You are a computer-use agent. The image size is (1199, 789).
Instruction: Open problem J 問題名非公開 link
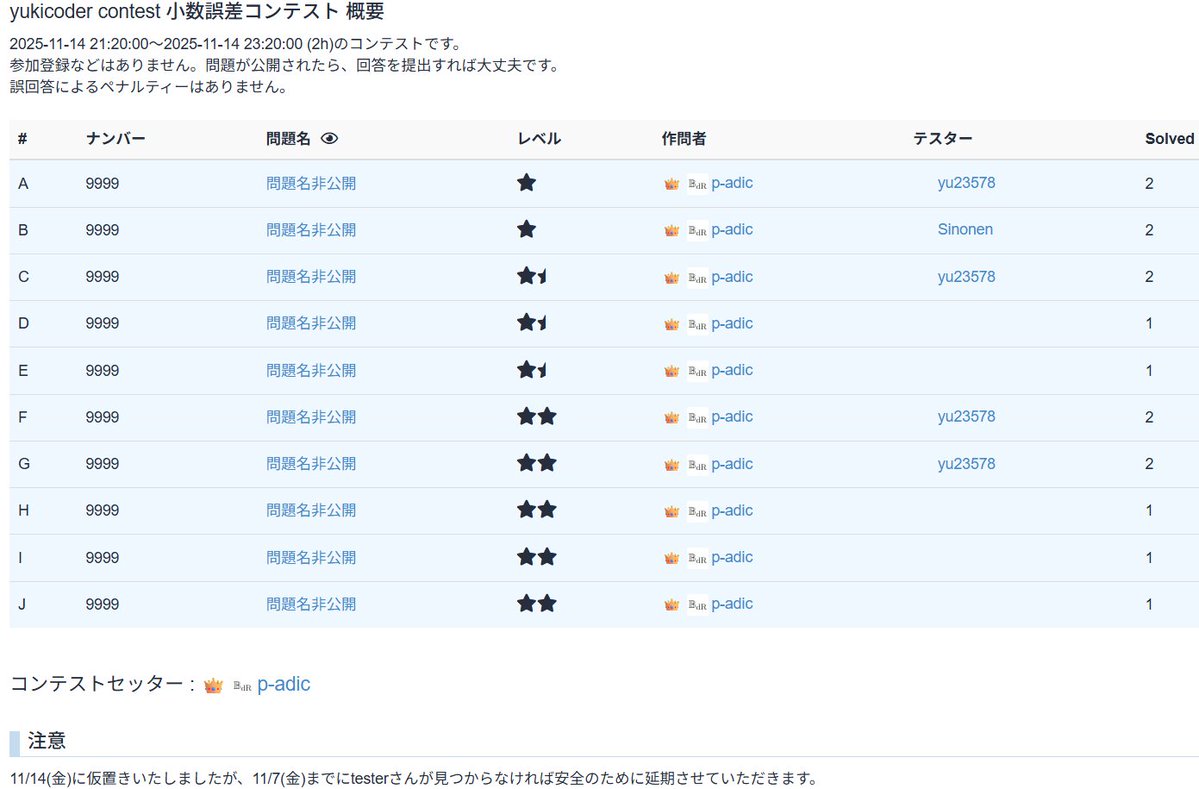point(310,605)
